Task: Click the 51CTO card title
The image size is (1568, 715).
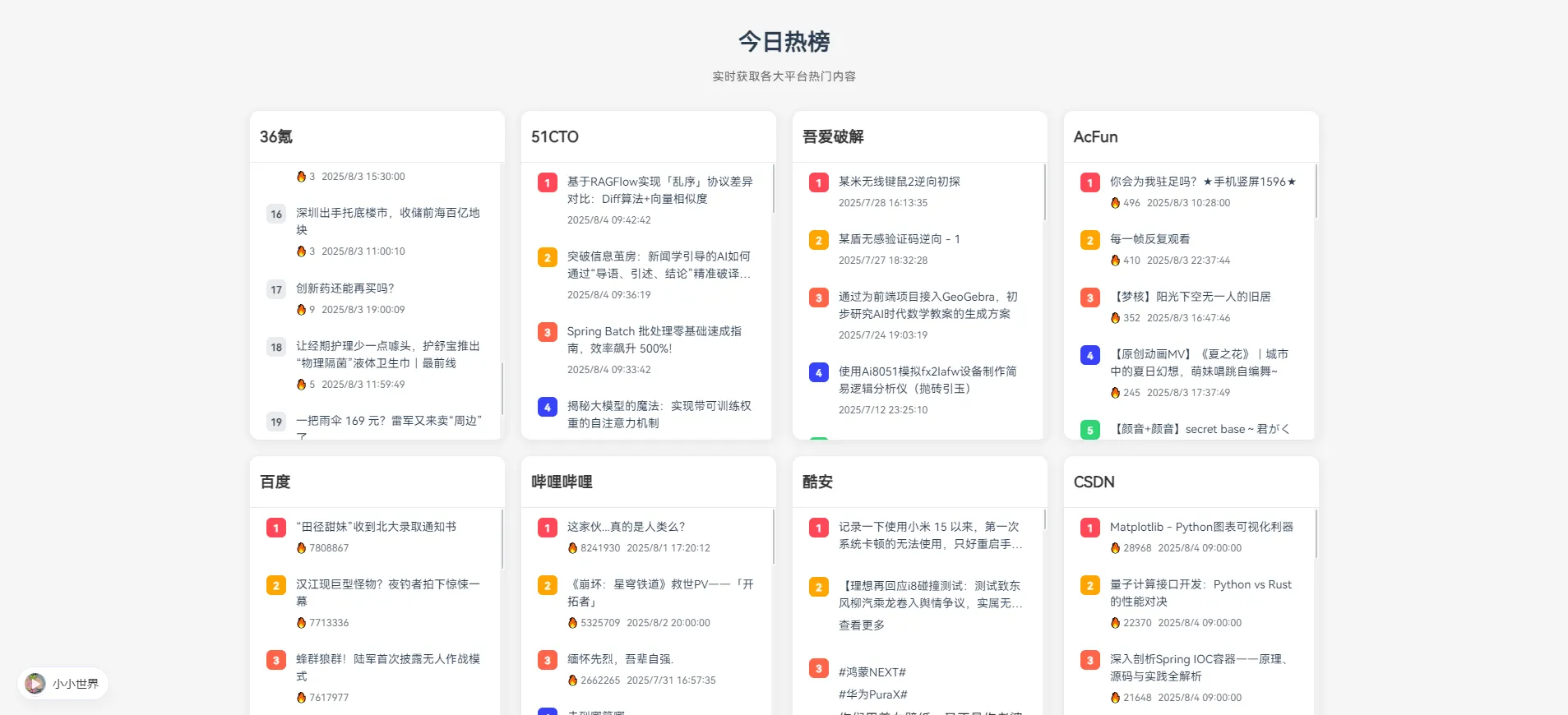Action: pos(555,136)
